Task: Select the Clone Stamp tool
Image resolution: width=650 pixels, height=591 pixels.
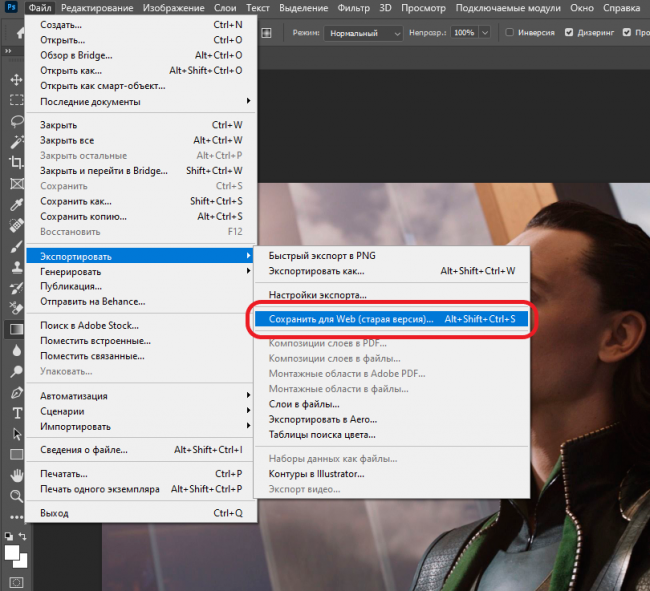Action: coord(16,267)
